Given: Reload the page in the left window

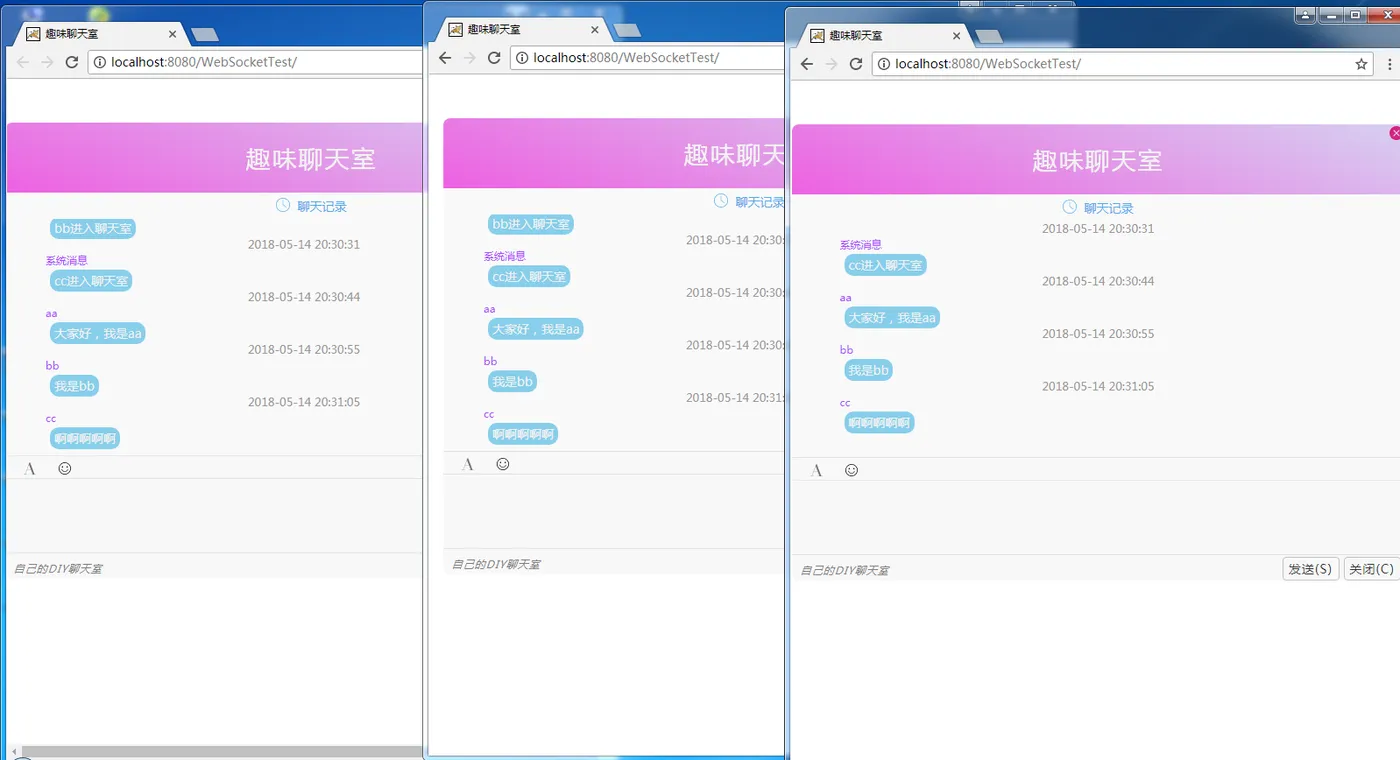Looking at the screenshot, I should 72,62.
